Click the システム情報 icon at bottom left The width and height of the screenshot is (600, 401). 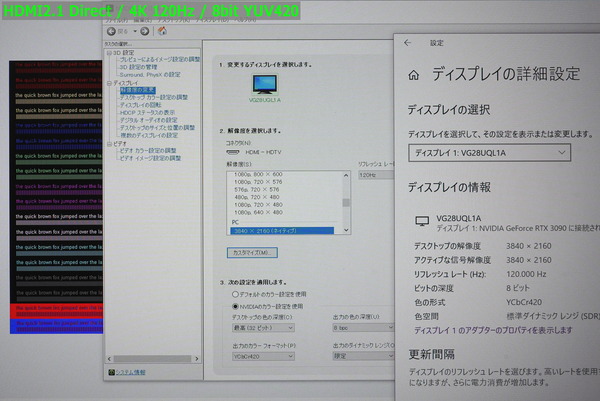tap(109, 371)
